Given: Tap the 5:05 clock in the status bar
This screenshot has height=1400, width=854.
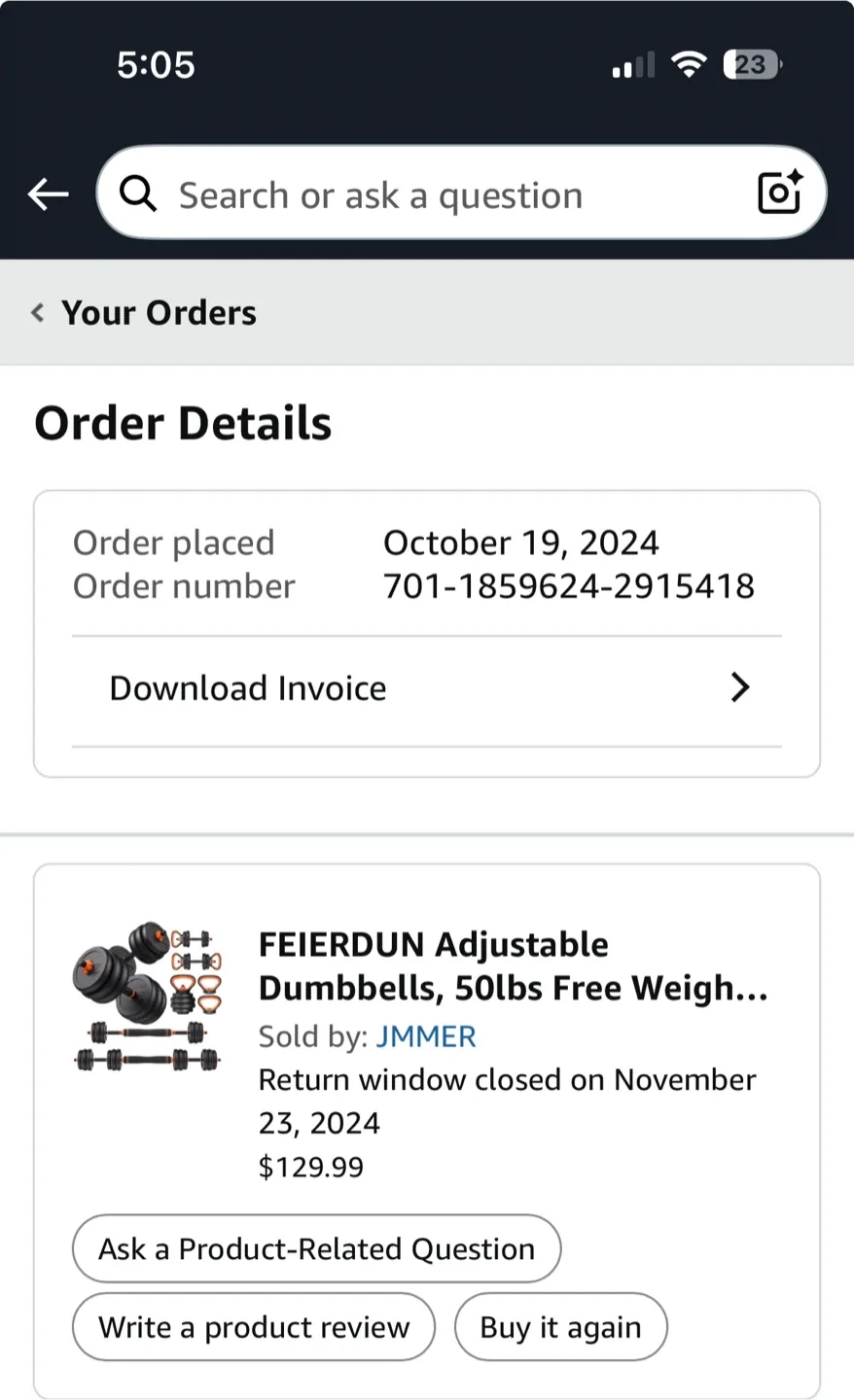Looking at the screenshot, I should click(156, 64).
